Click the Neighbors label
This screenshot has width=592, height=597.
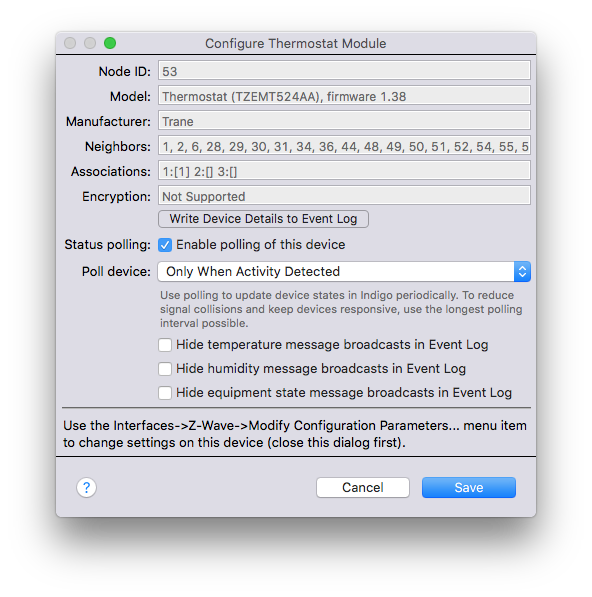click(x=118, y=147)
